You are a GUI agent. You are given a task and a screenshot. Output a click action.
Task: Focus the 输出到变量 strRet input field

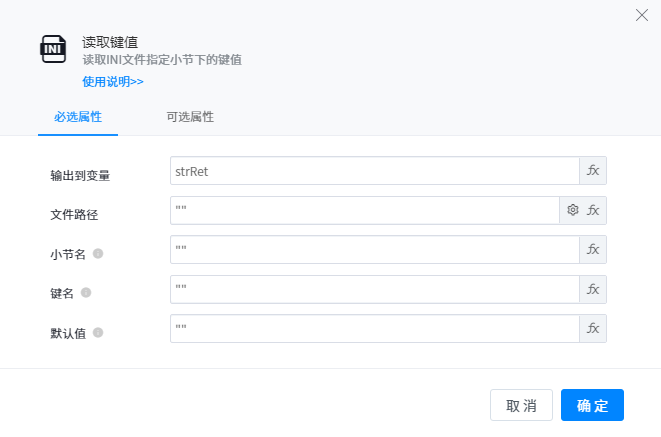(374, 171)
